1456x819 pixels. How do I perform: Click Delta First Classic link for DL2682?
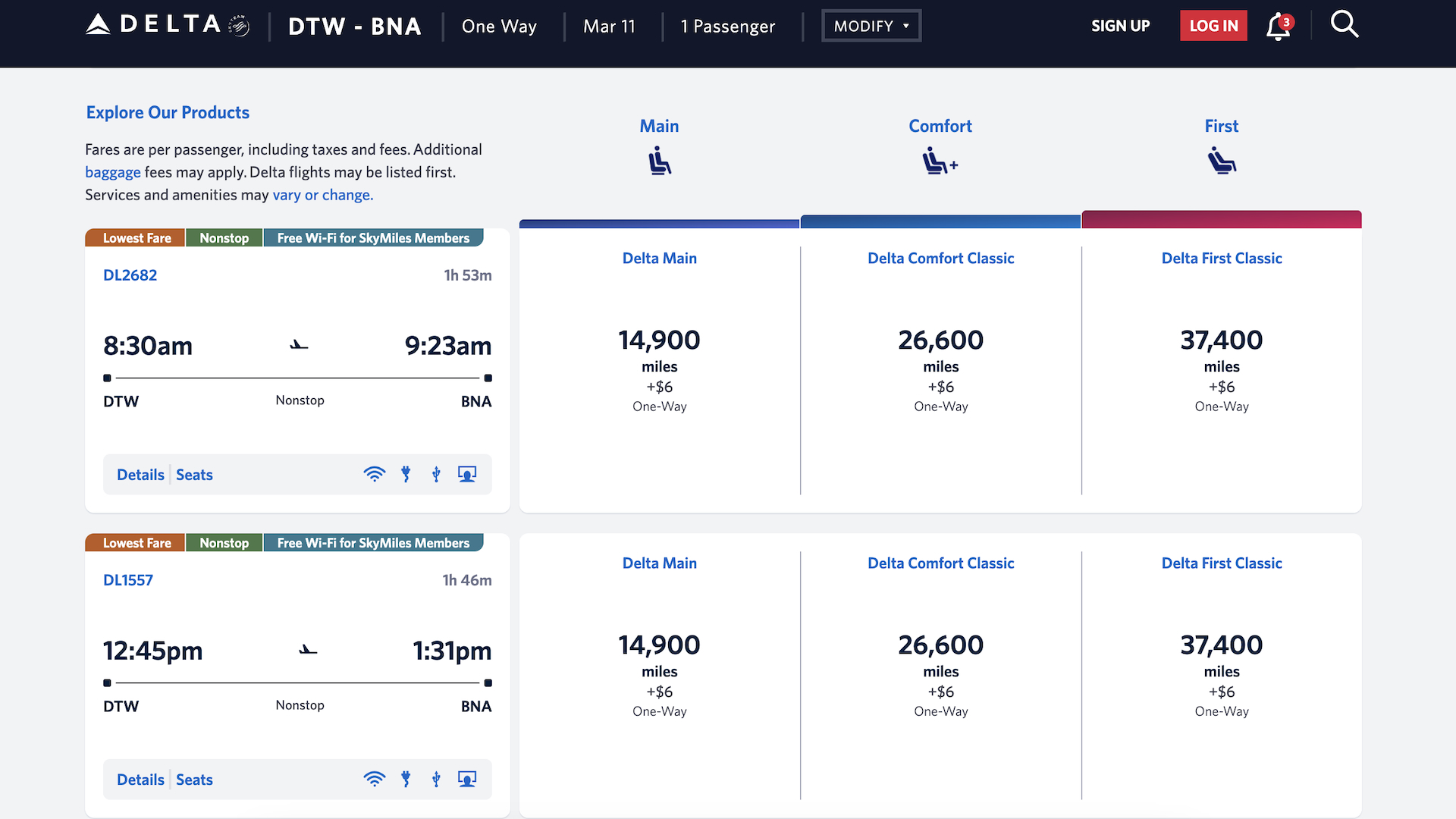[1222, 259]
